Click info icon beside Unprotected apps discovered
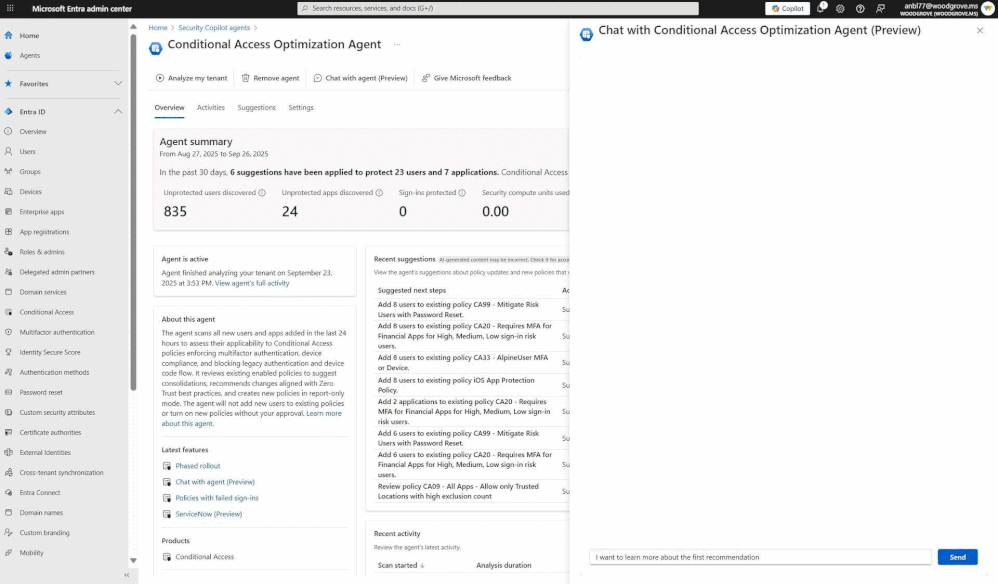998x584 pixels. (x=379, y=193)
